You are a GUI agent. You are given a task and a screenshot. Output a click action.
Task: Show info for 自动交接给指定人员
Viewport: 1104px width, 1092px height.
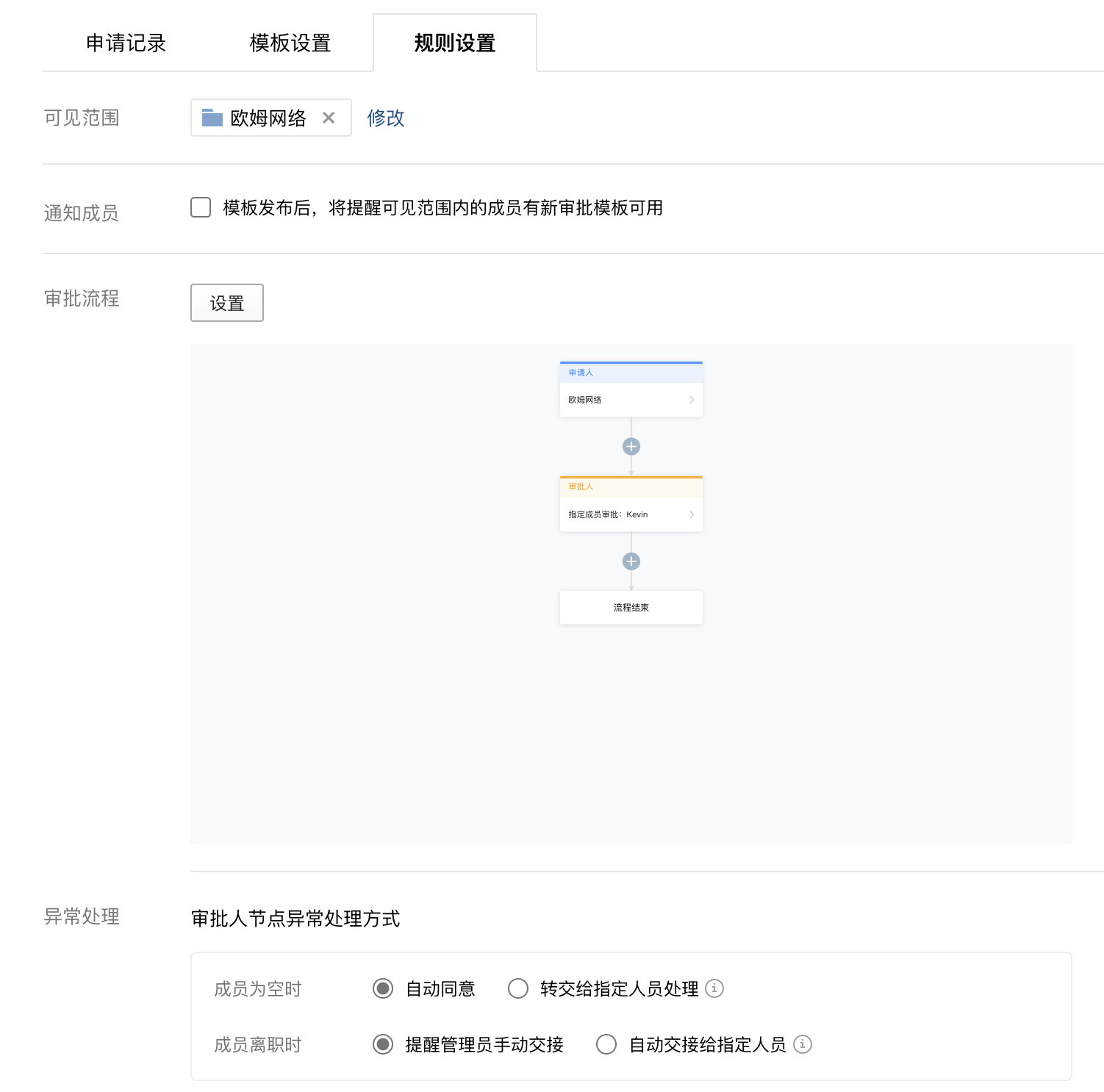point(803,1044)
